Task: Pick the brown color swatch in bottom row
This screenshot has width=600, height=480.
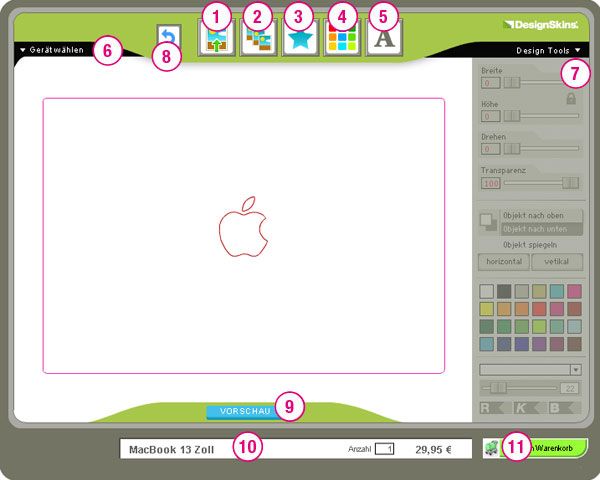Action: click(x=574, y=344)
